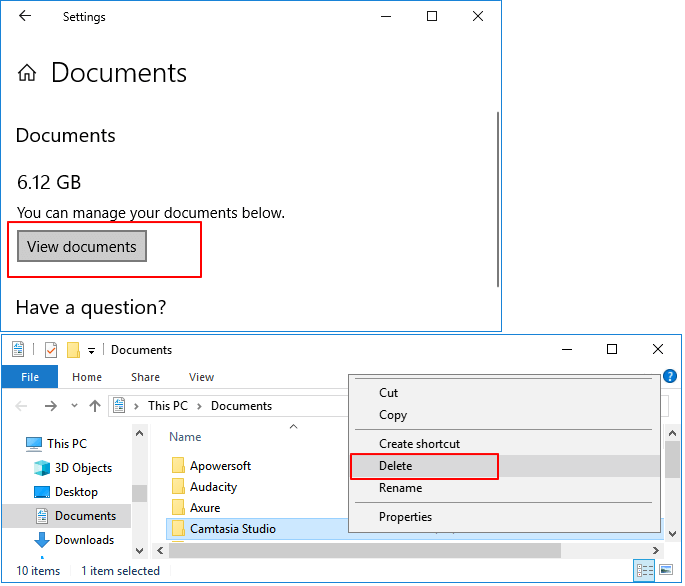This screenshot has width=685, height=586.
Task: Choose Properties in the context menu
Action: 405,517
